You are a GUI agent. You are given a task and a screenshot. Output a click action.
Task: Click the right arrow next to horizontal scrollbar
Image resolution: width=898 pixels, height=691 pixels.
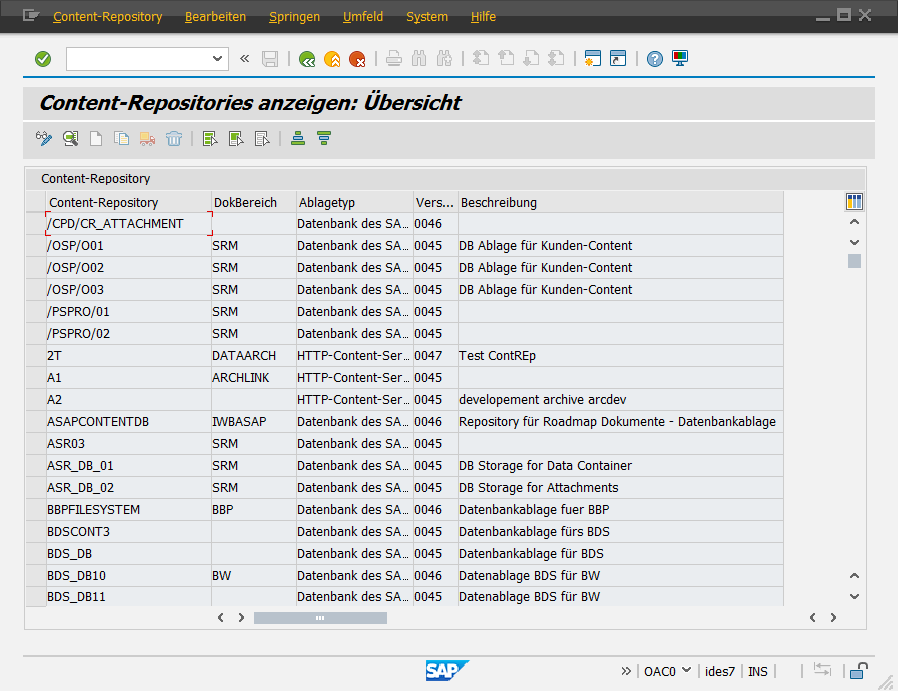[241, 618]
